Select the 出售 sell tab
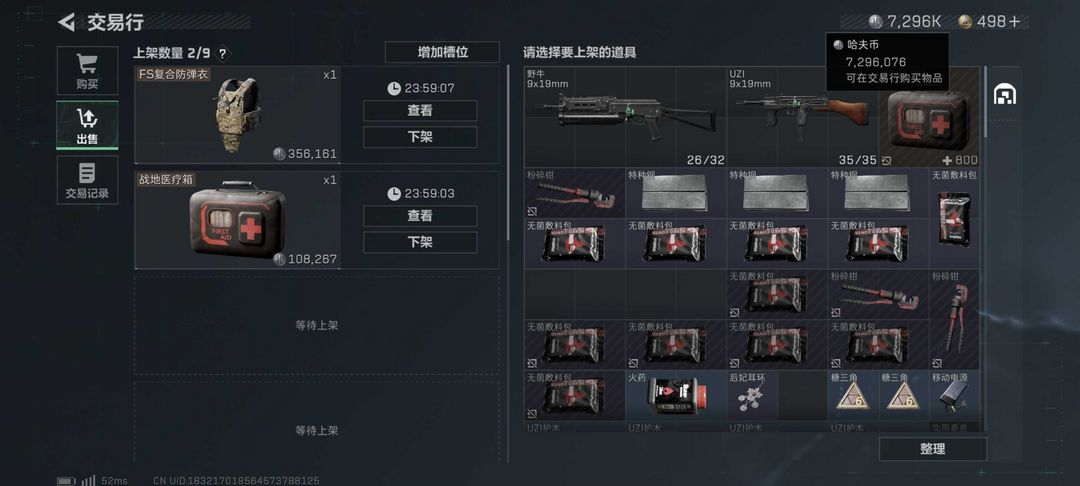The height and width of the screenshot is (486, 1080). [x=87, y=125]
